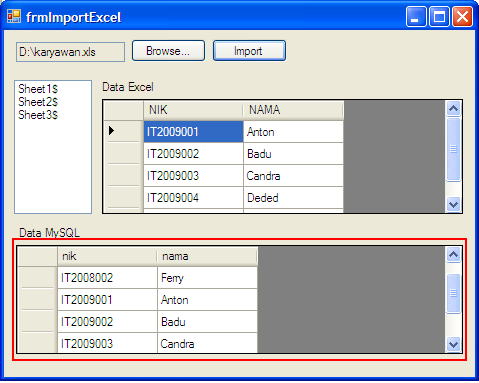Select cell IT2009003 in Data MySQL grid
Viewport: 479px width, 383px height.
(107, 343)
